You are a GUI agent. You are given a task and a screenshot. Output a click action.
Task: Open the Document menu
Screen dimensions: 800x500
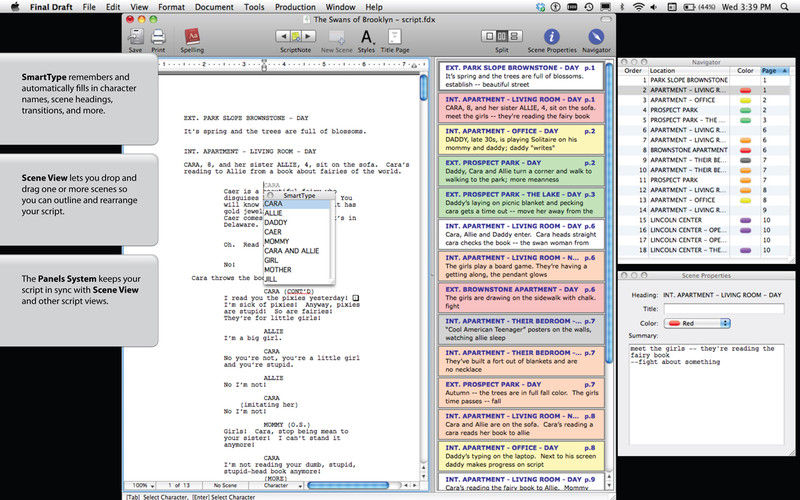(214, 7)
